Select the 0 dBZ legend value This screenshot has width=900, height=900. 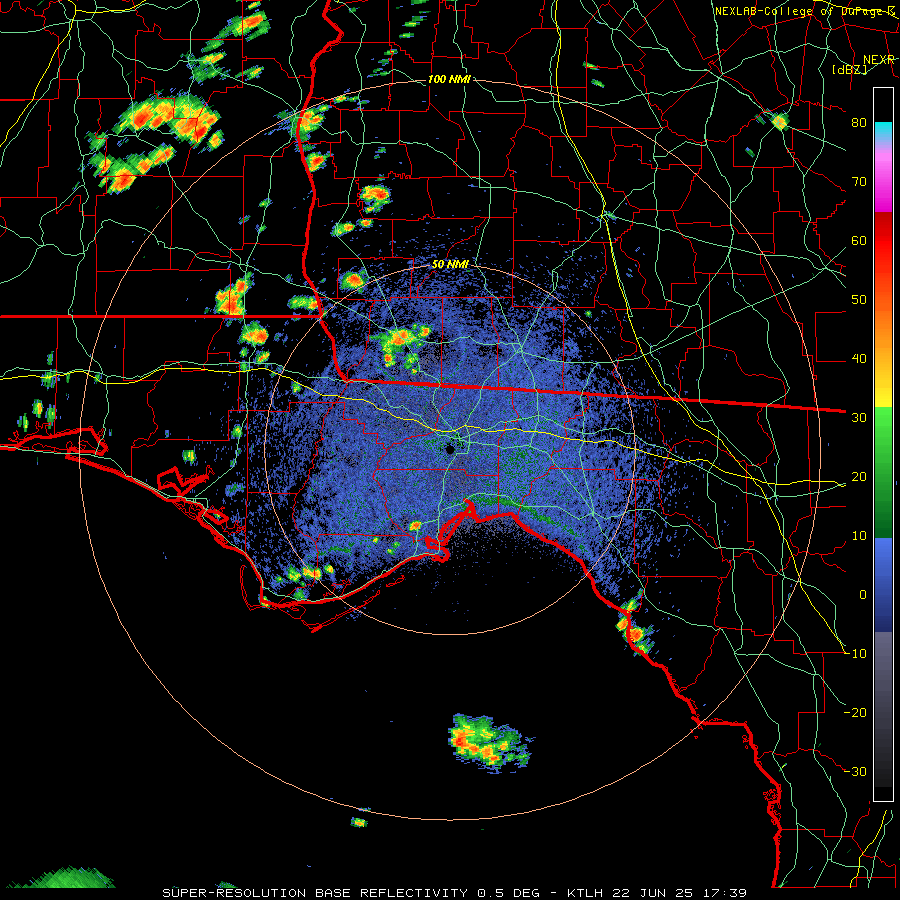[863, 595]
